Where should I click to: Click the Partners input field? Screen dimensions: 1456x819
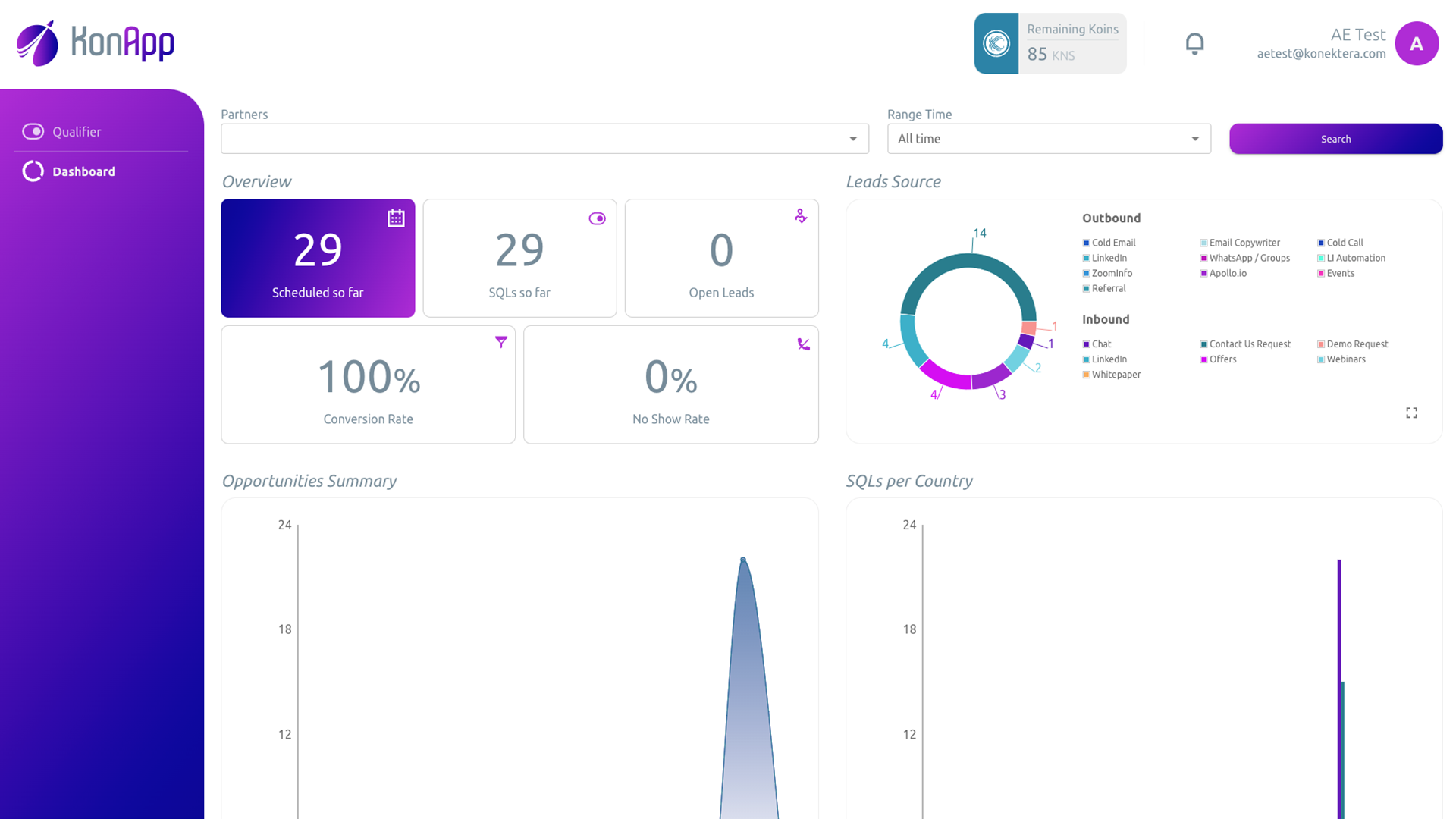point(545,138)
